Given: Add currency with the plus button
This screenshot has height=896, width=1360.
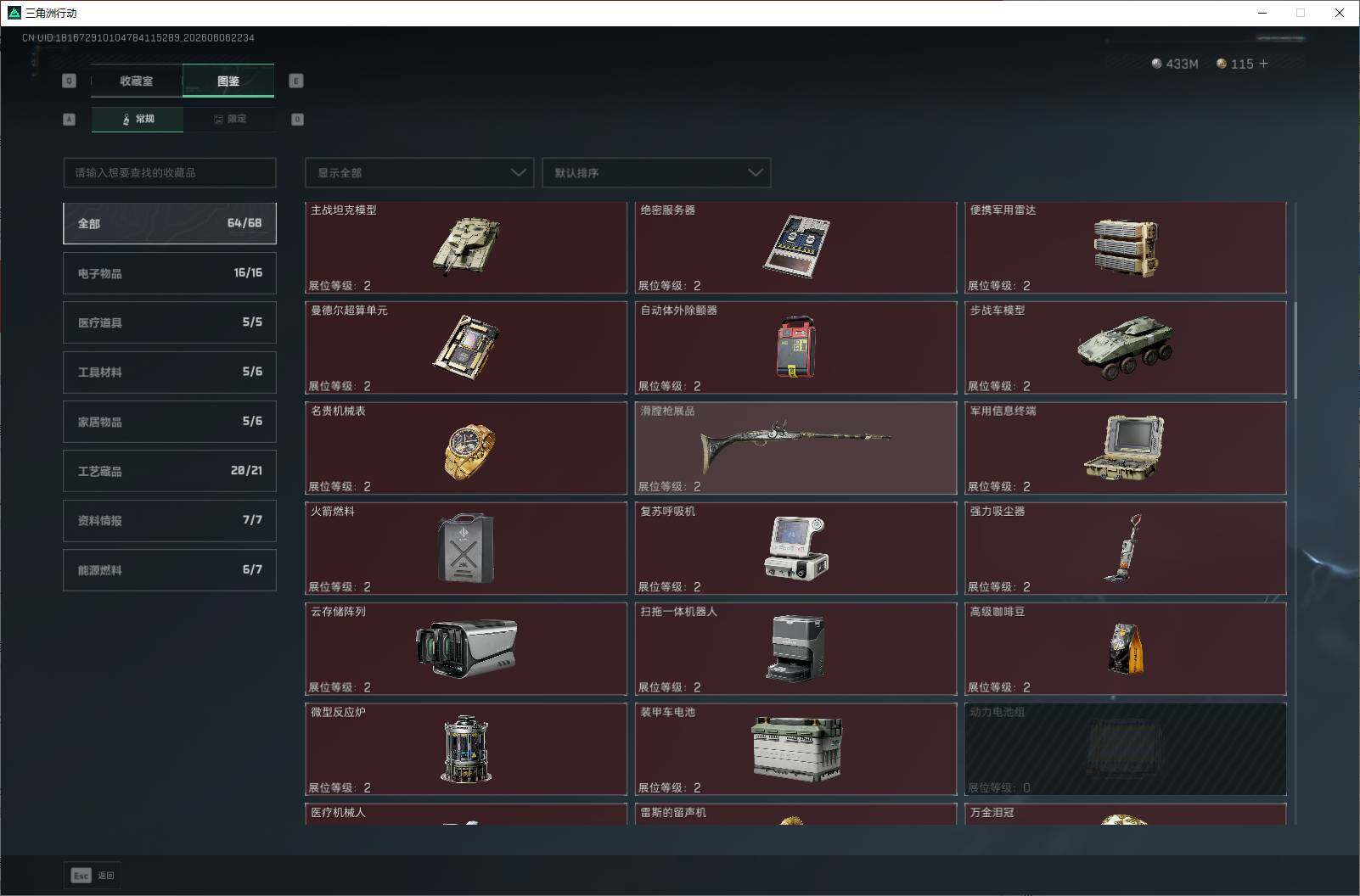Looking at the screenshot, I should (x=1263, y=64).
